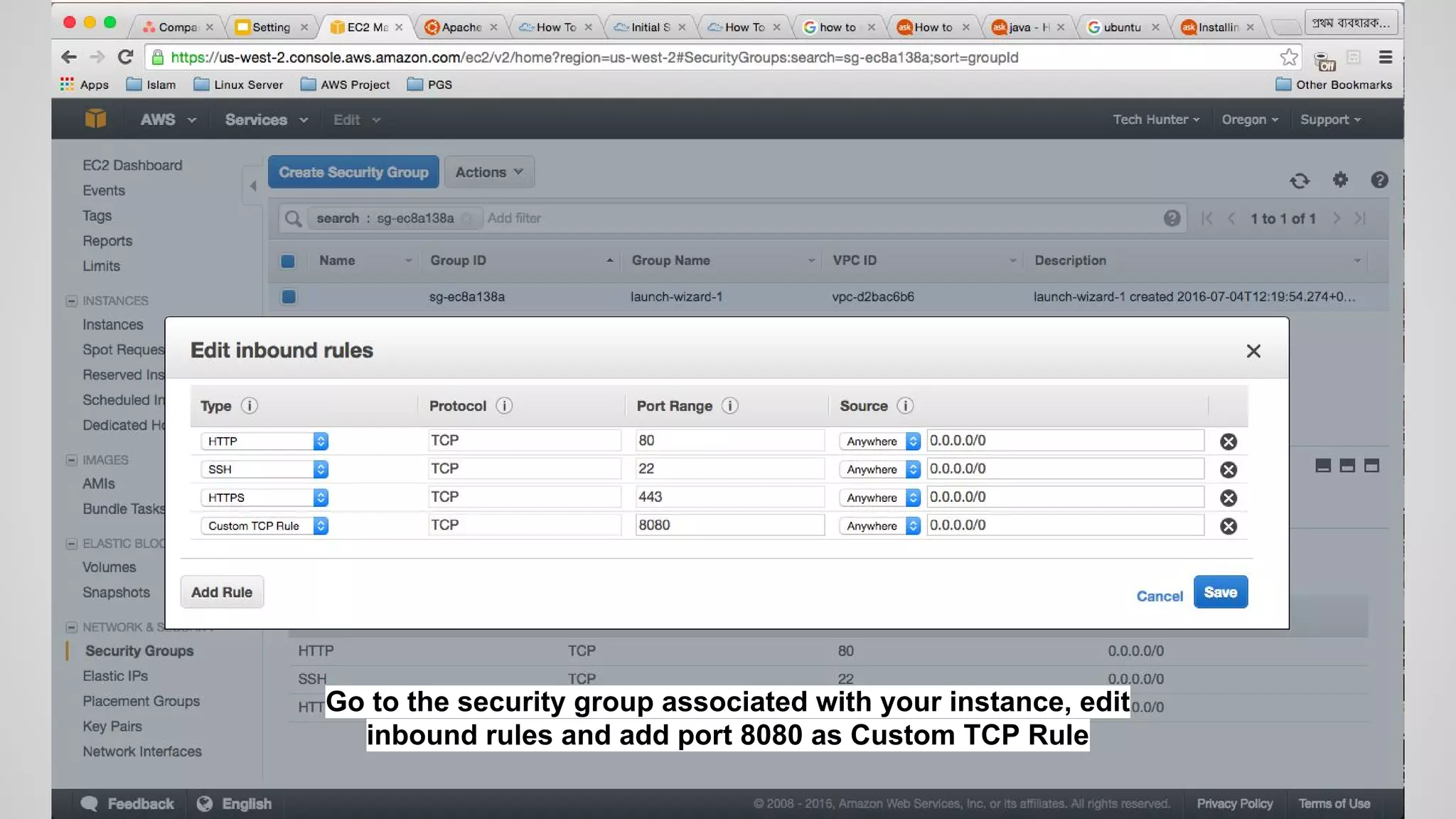
Task: Remove the HTTP port 80 inbound rule
Action: pyautogui.click(x=1228, y=441)
